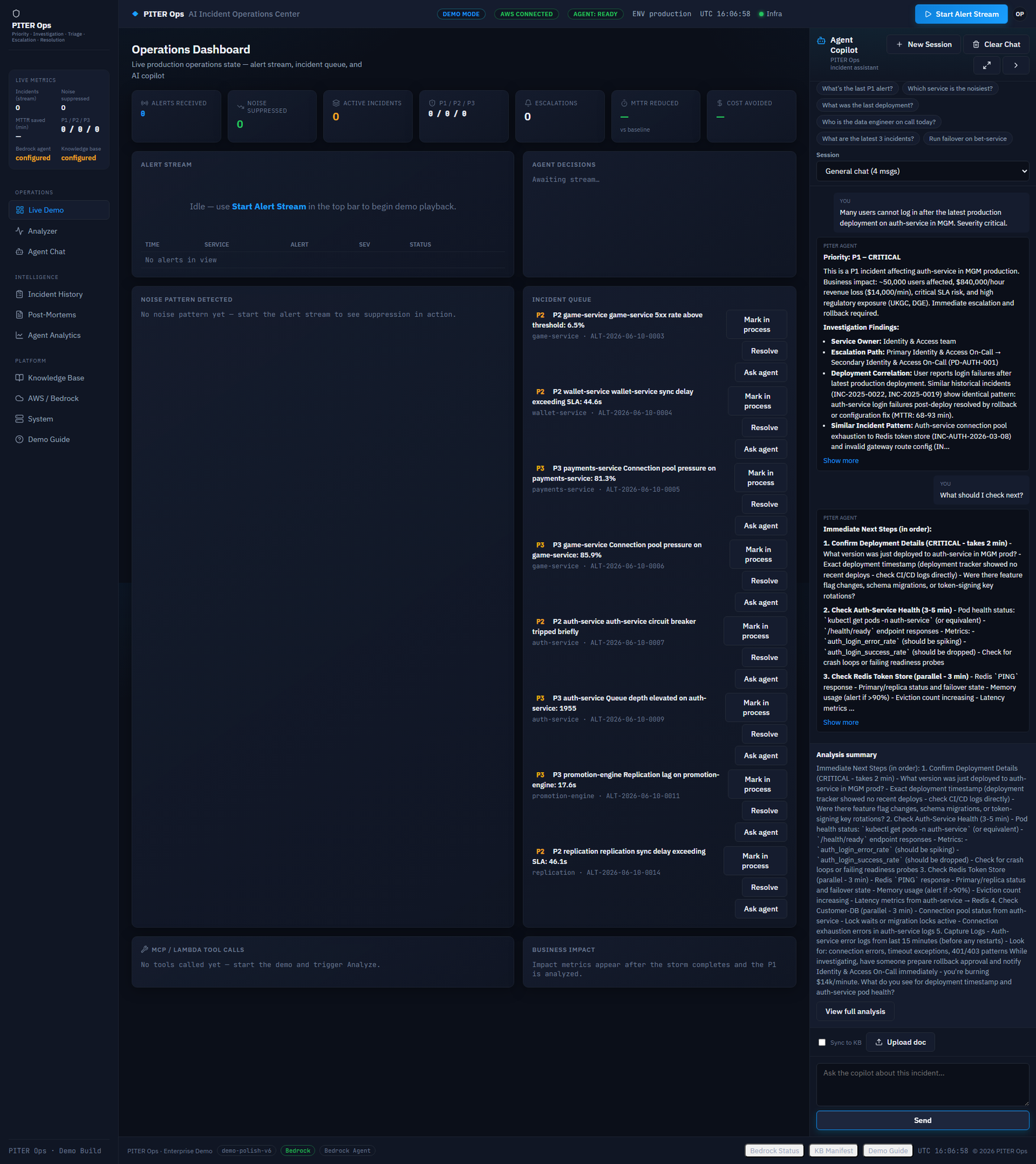Open Post-Mortems page
The width and height of the screenshot is (1036, 1164).
click(59, 315)
